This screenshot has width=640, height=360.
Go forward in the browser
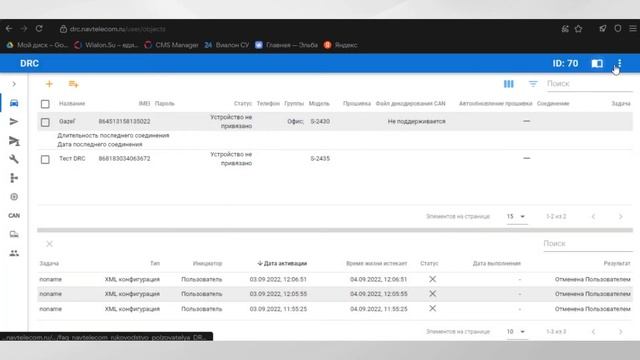coord(24,29)
